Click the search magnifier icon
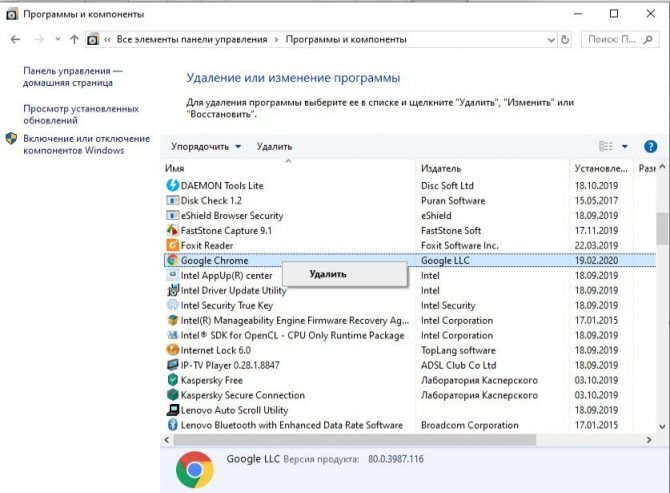The image size is (670, 493). point(648,39)
